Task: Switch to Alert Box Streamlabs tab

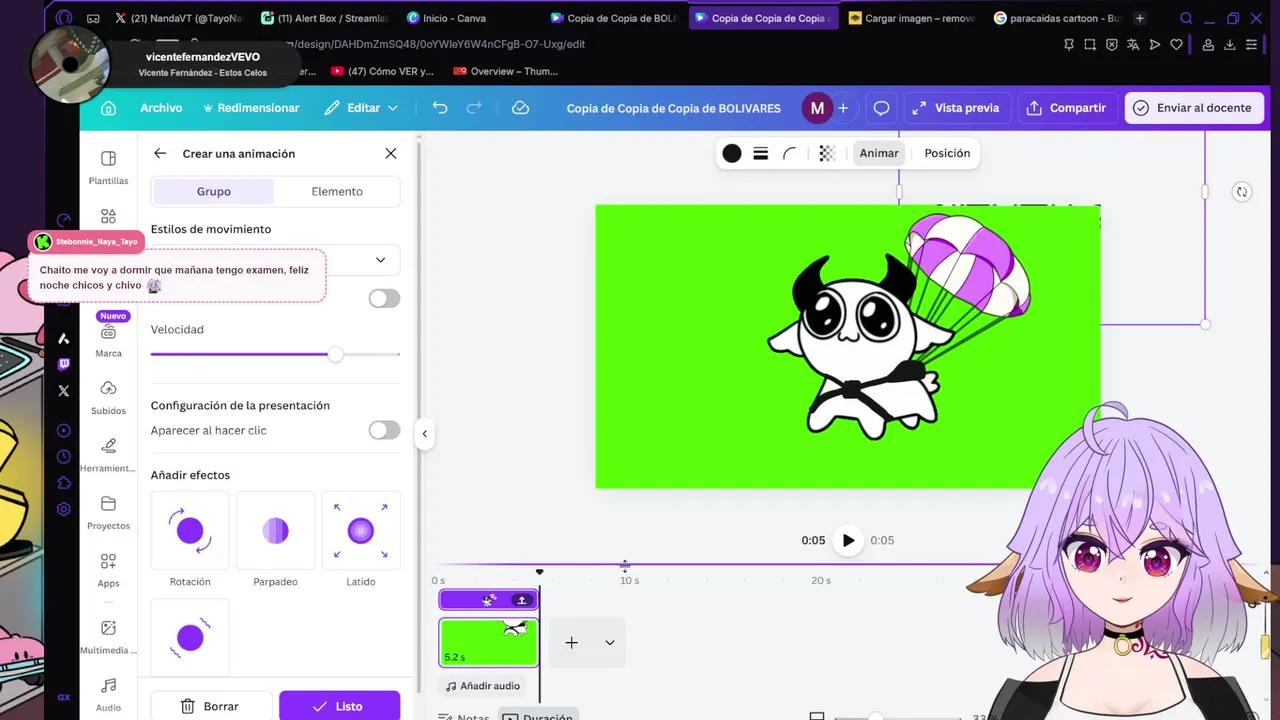Action: click(323, 18)
